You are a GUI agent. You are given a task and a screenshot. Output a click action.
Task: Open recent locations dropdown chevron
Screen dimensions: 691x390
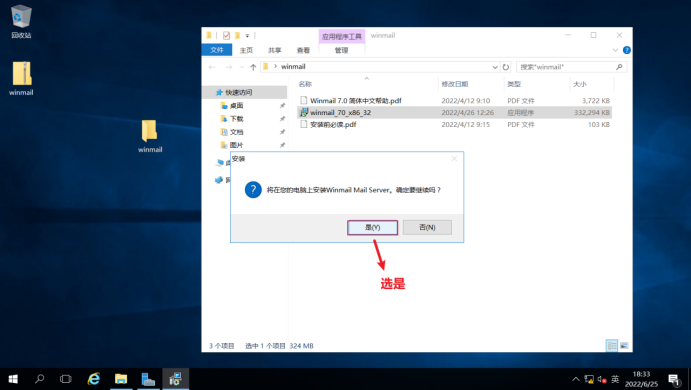pos(241,67)
